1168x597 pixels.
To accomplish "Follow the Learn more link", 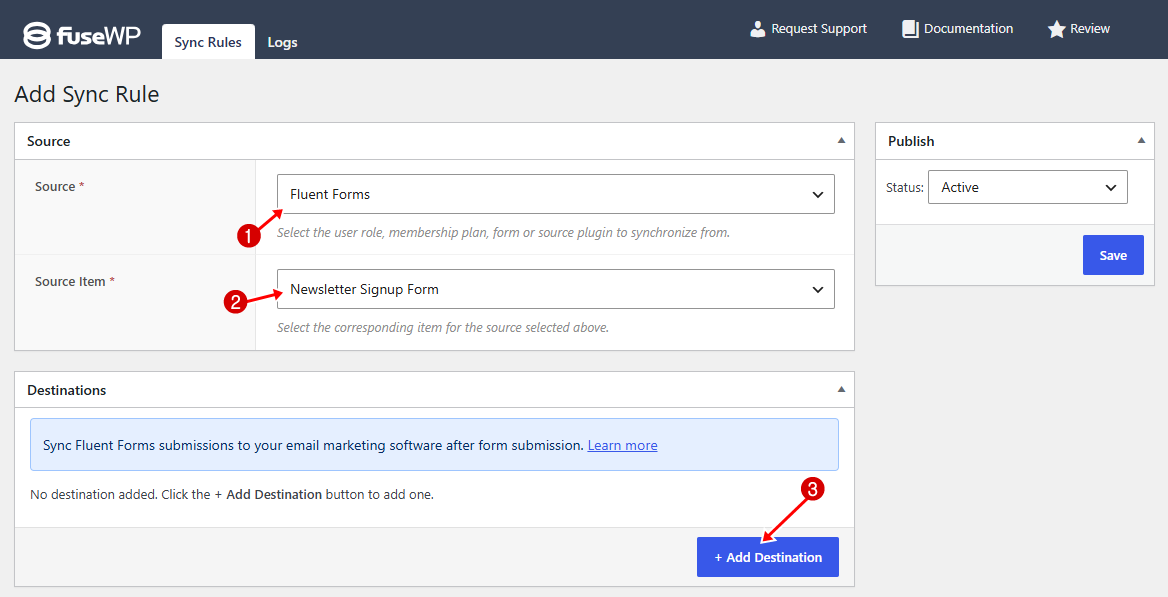I will pyautogui.click(x=622, y=445).
